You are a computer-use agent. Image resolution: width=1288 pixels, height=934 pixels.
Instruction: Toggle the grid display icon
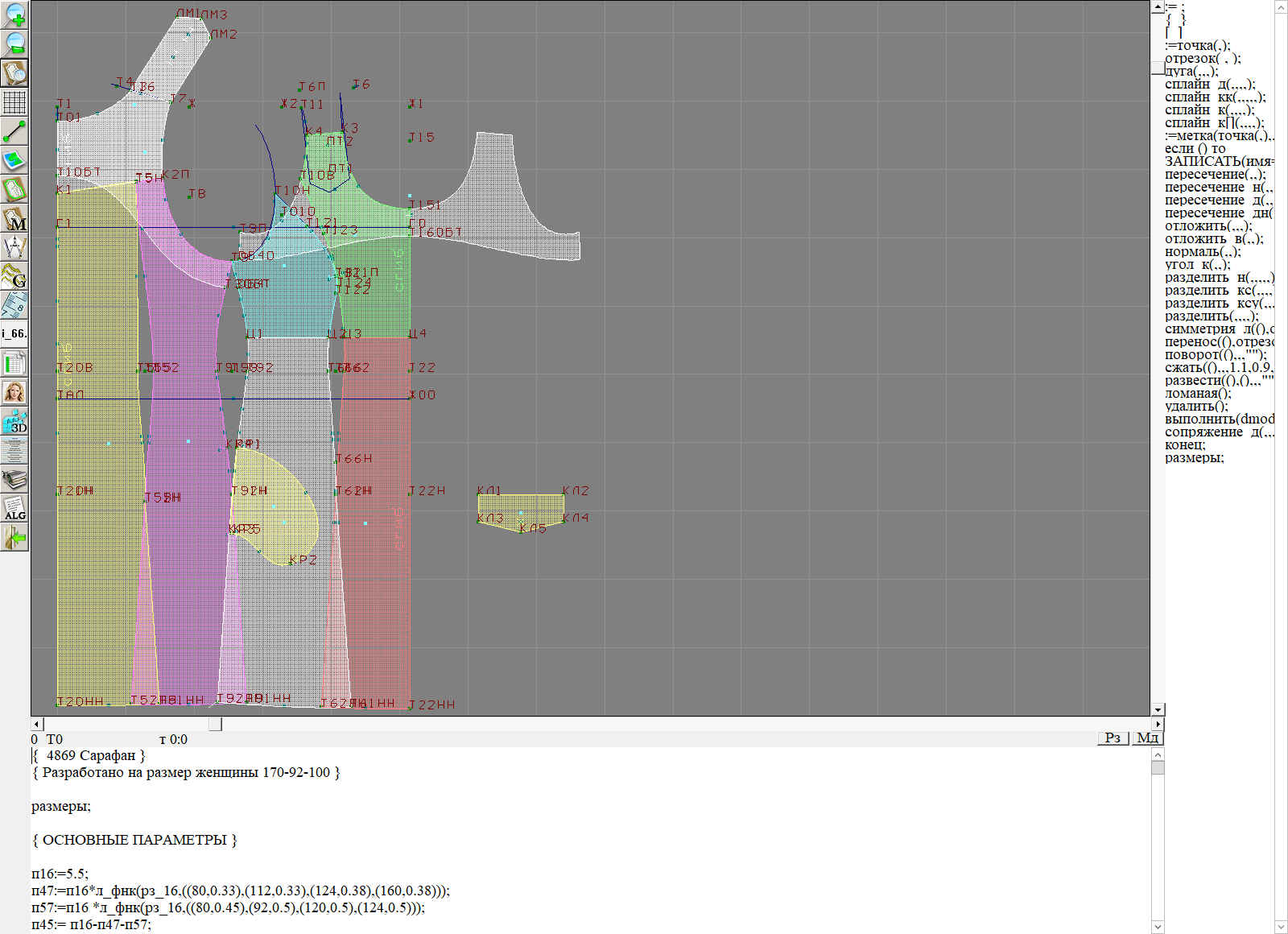[14, 102]
